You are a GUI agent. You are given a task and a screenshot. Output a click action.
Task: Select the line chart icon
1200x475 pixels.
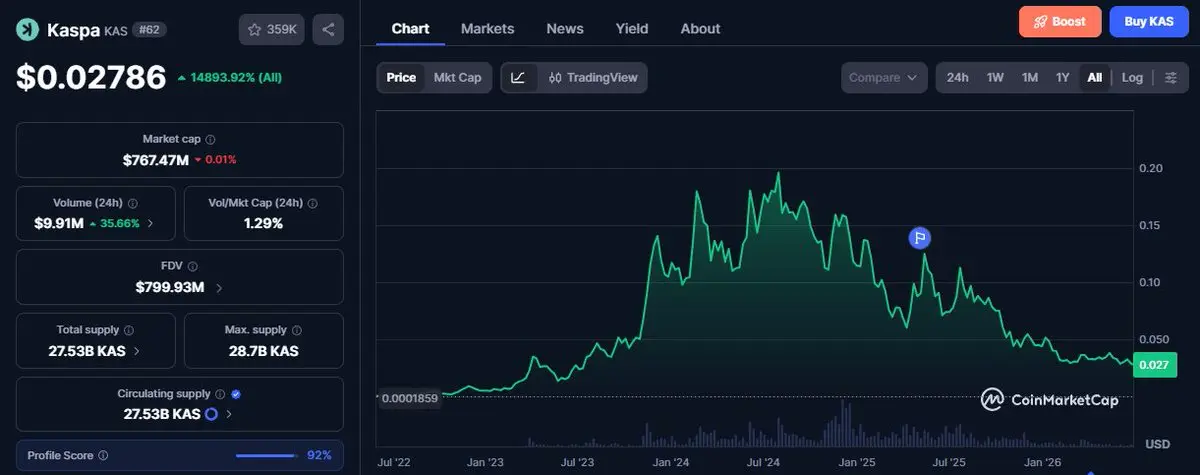click(x=518, y=77)
